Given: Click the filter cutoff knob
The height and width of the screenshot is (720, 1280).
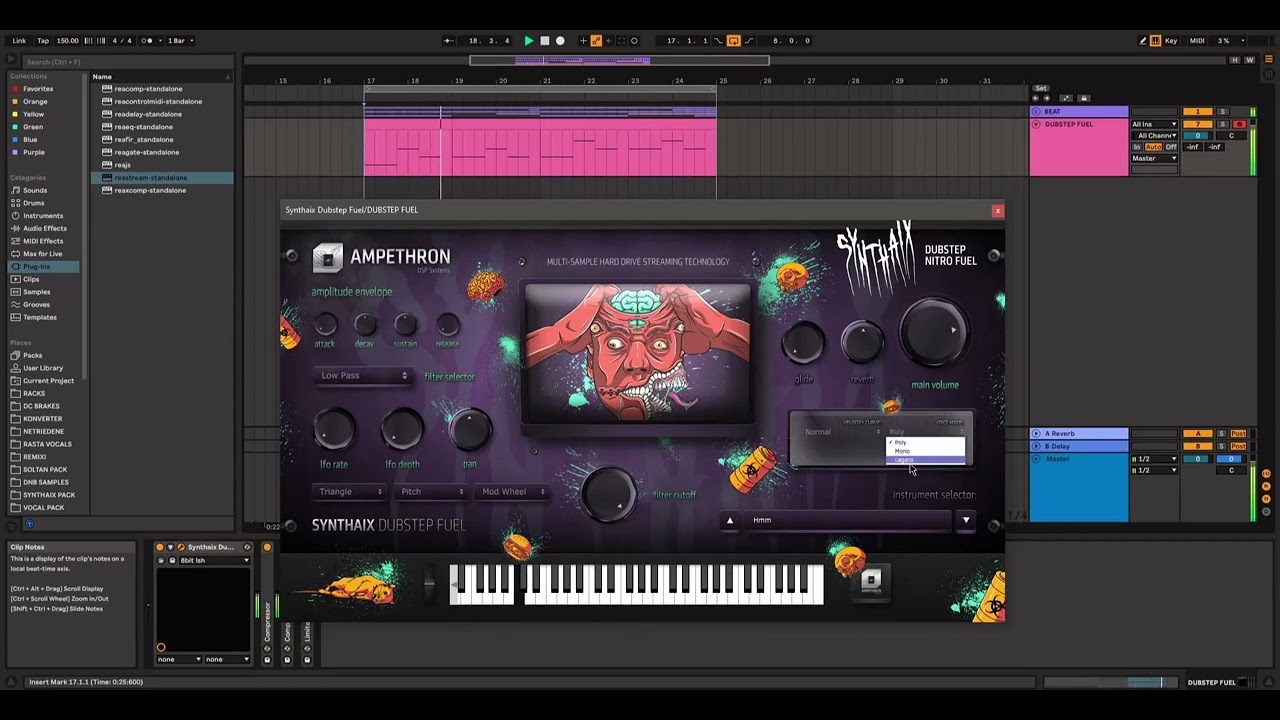Looking at the screenshot, I should (609, 494).
